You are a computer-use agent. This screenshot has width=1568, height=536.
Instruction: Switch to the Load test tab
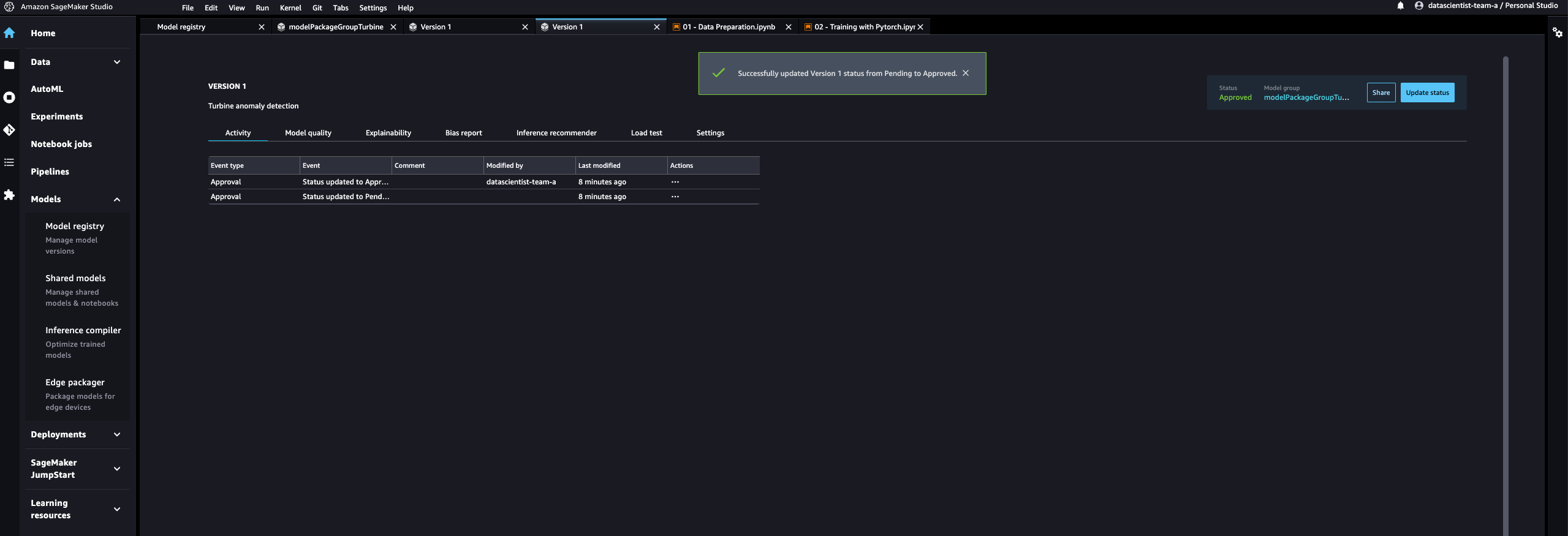646,133
